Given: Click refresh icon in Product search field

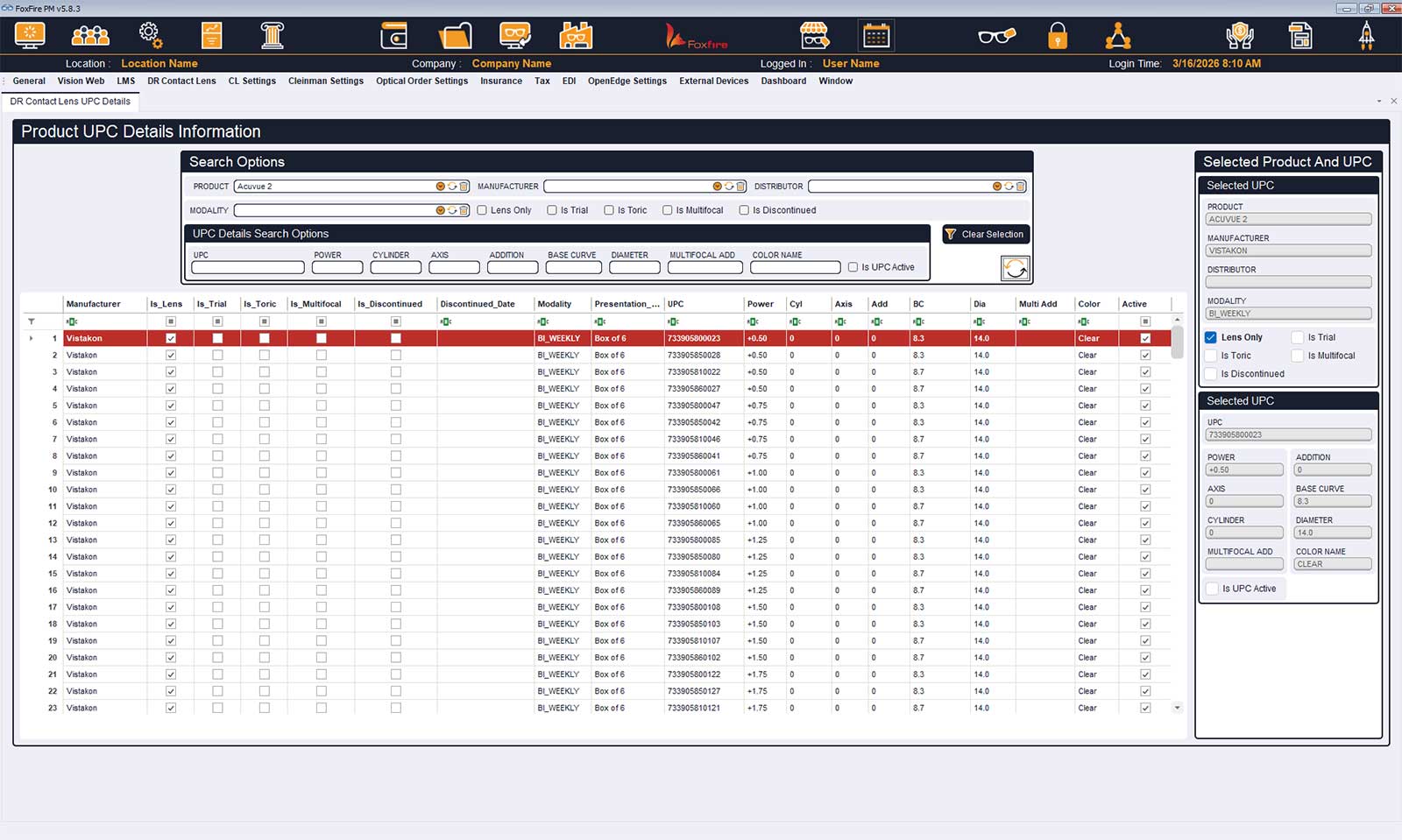Looking at the screenshot, I should coord(452,187).
